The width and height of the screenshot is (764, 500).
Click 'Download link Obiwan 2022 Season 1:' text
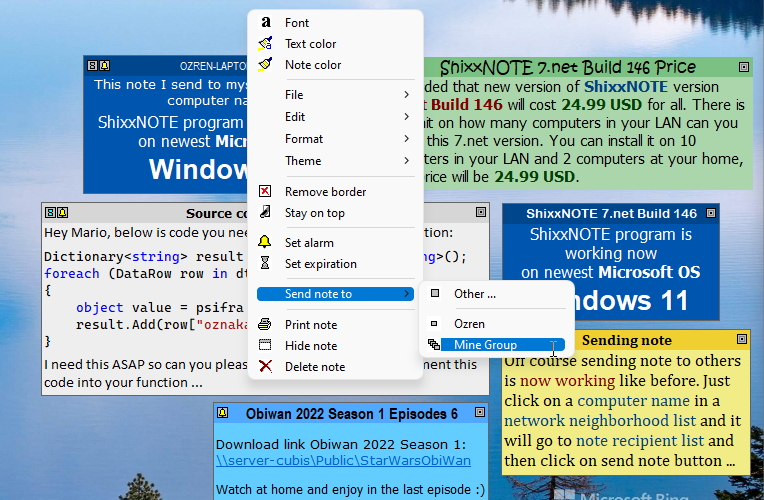coord(341,444)
